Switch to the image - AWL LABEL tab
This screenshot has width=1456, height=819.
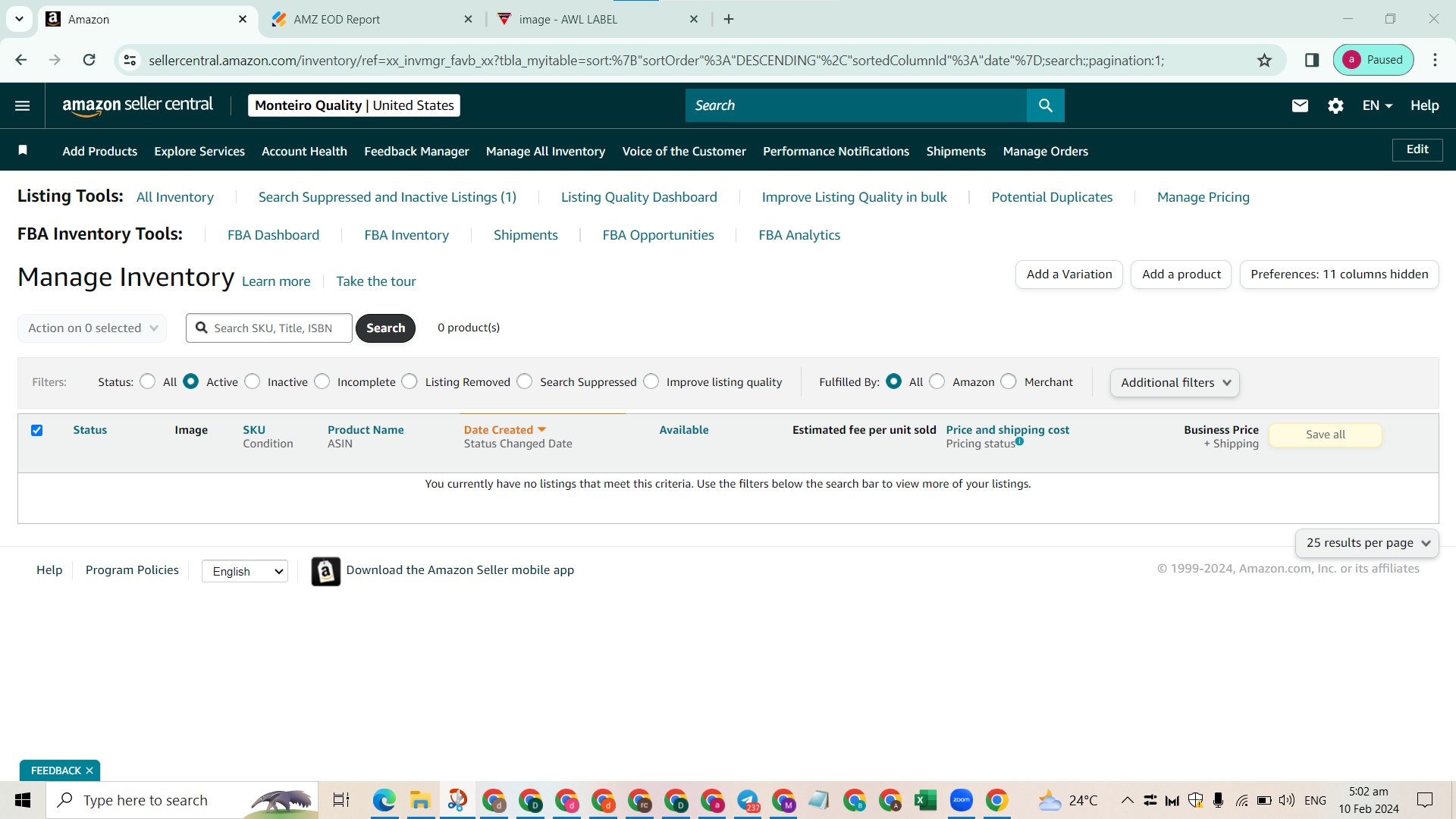tap(598, 19)
